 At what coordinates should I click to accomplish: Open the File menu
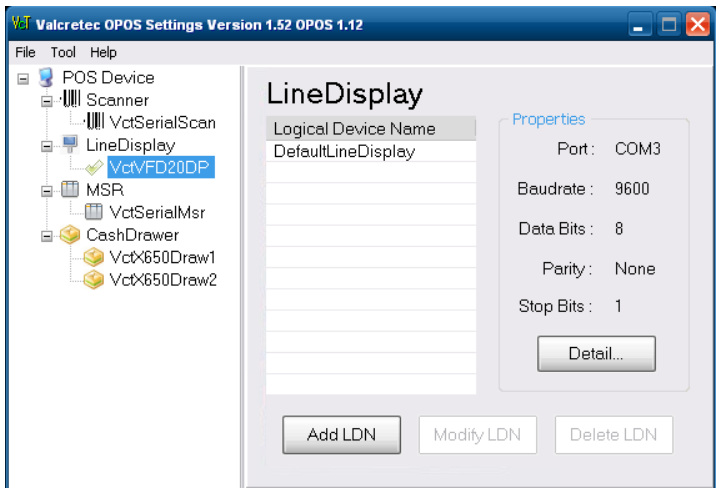click(25, 52)
